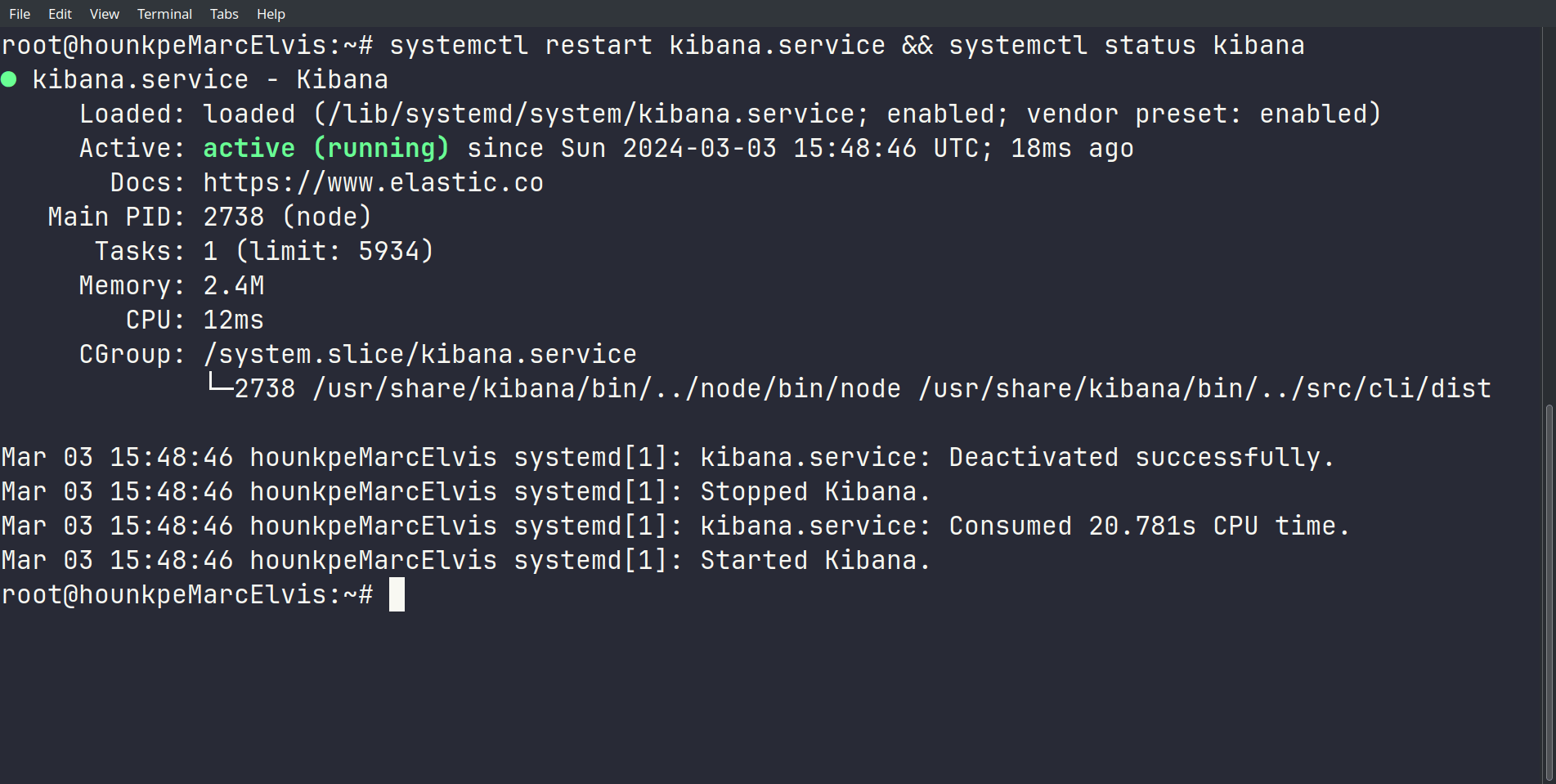Open the View menu
The height and width of the screenshot is (784, 1556).
pyautogui.click(x=104, y=14)
